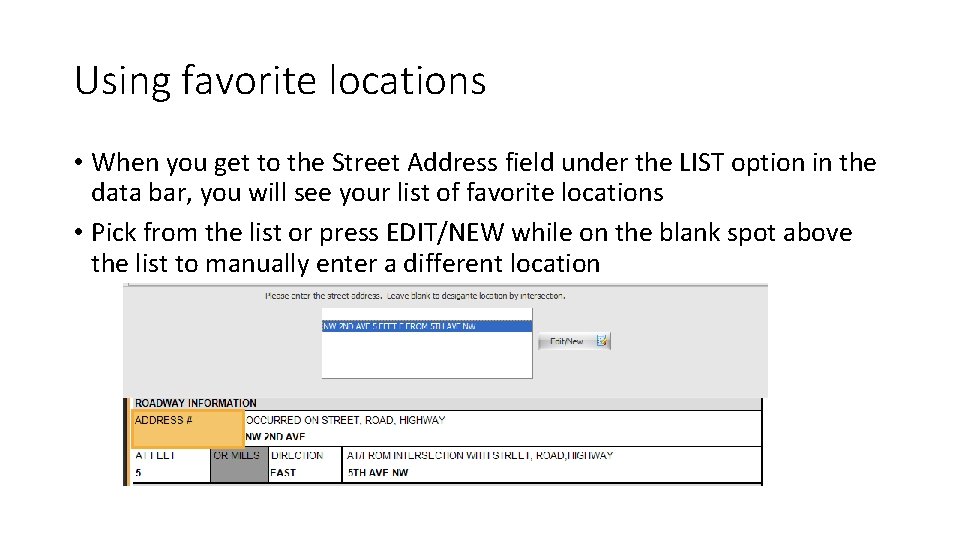960x540 pixels.
Task: Click the OR MILES grey cell
Action: (239, 465)
